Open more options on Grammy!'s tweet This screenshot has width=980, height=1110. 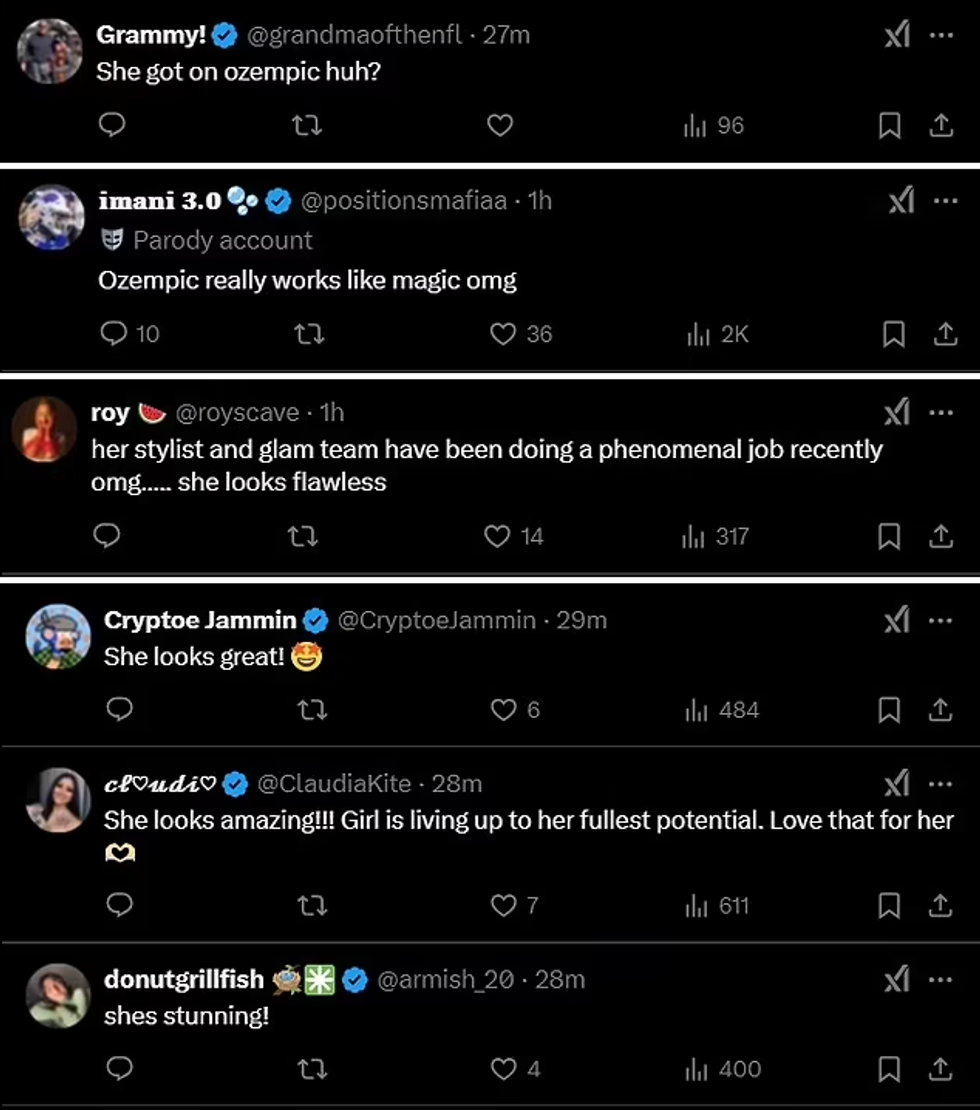(x=942, y=35)
